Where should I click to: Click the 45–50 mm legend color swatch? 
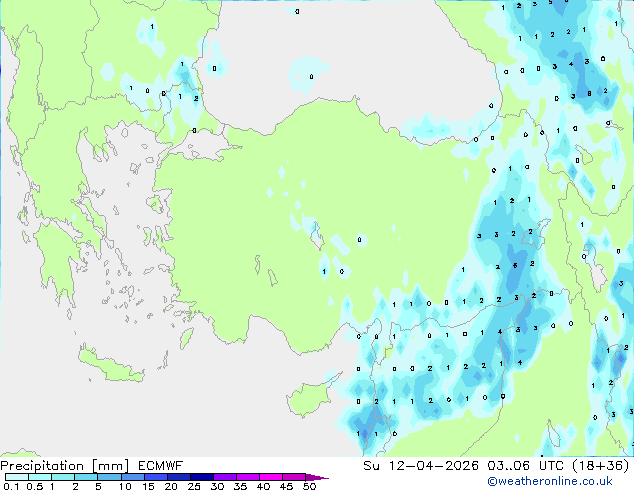(x=294, y=477)
